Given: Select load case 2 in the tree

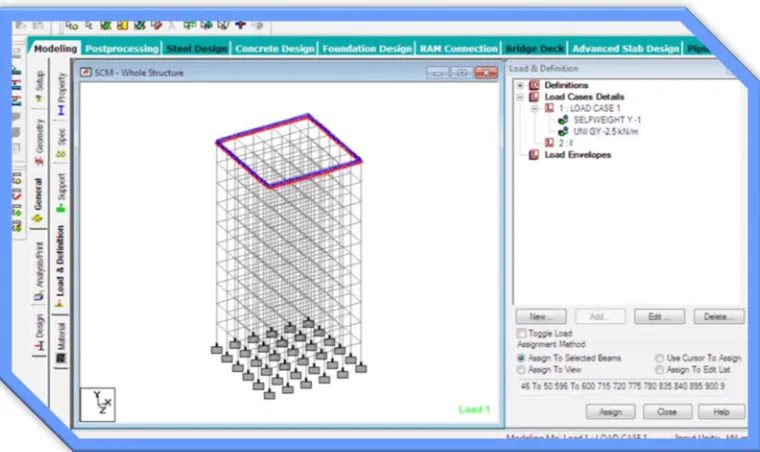Looking at the screenshot, I should pyautogui.click(x=566, y=143).
